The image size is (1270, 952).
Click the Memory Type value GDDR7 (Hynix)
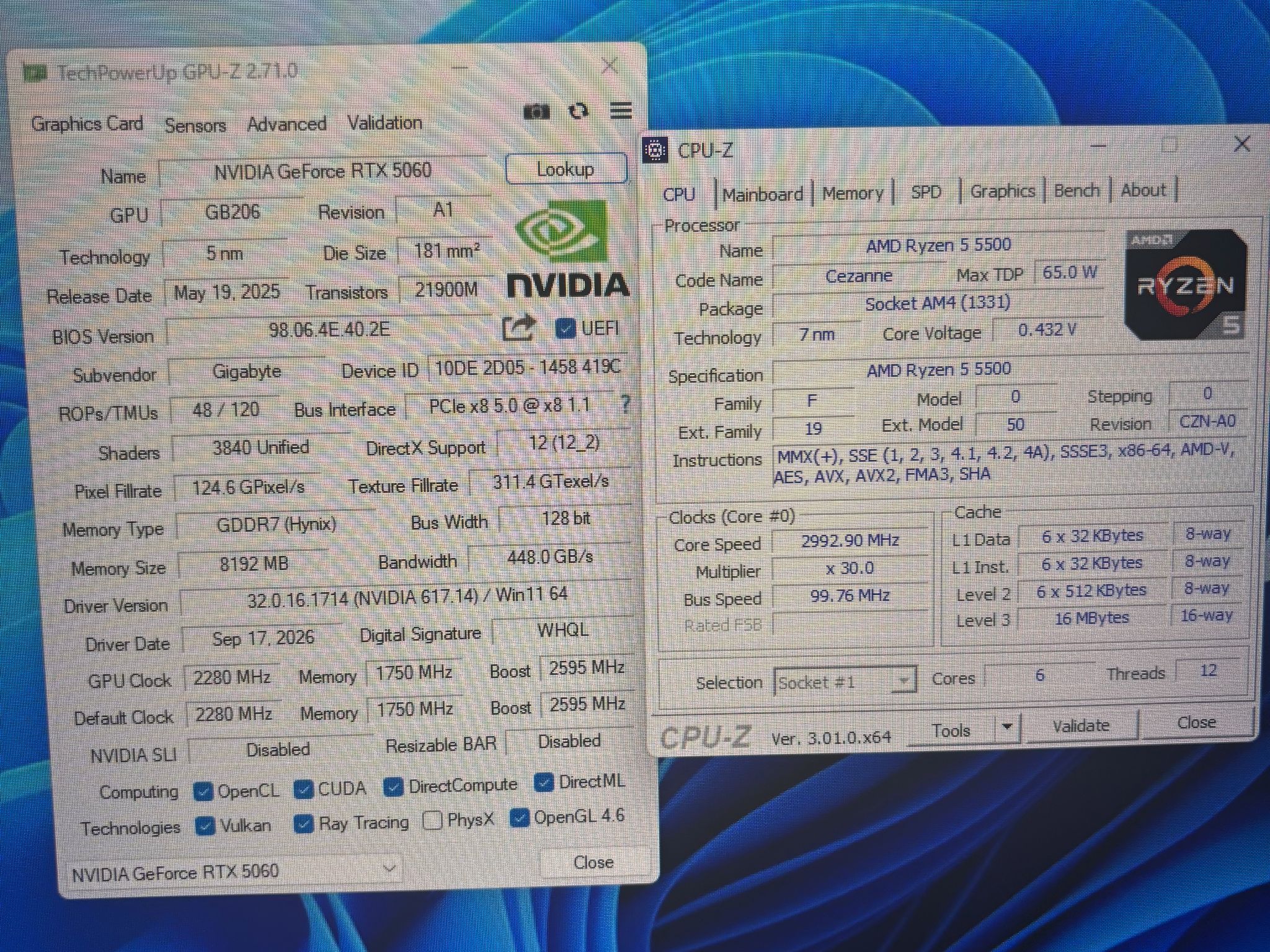(x=276, y=526)
